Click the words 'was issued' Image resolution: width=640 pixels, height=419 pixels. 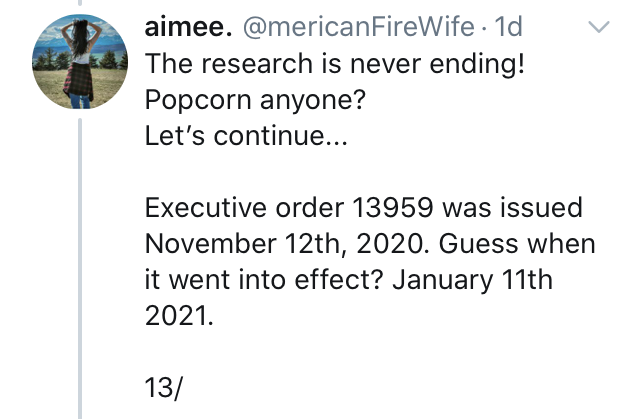[513, 207]
